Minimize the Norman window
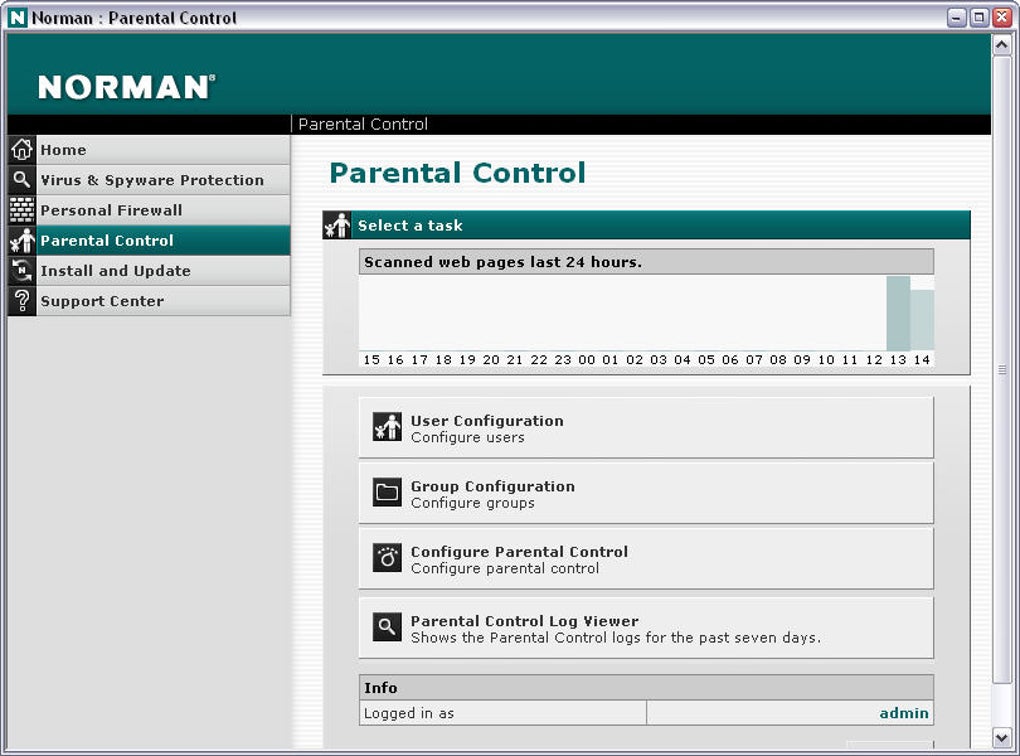The width and height of the screenshot is (1020, 756). pos(956,18)
